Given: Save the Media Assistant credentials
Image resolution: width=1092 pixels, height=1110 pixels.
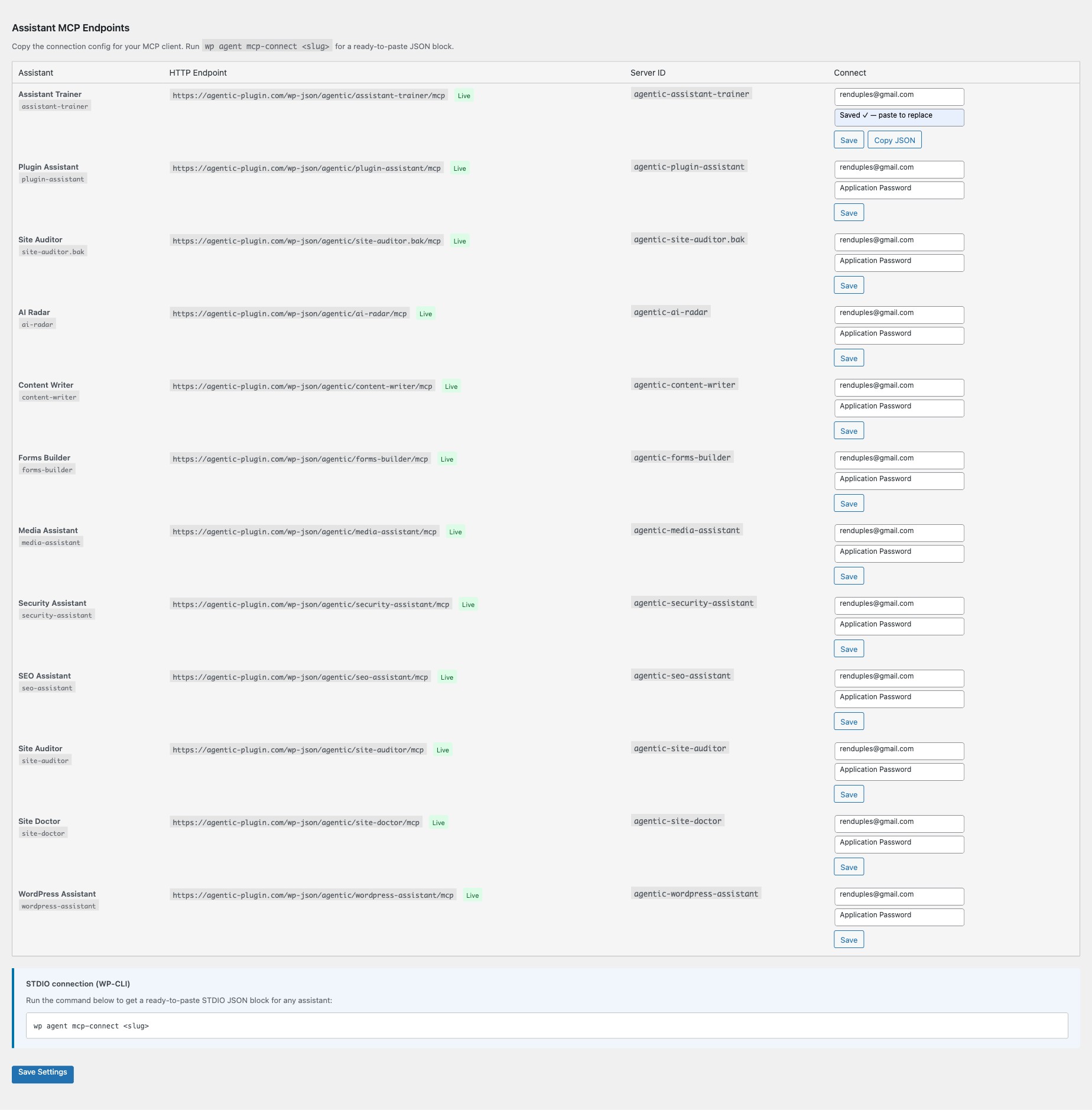Looking at the screenshot, I should [849, 575].
